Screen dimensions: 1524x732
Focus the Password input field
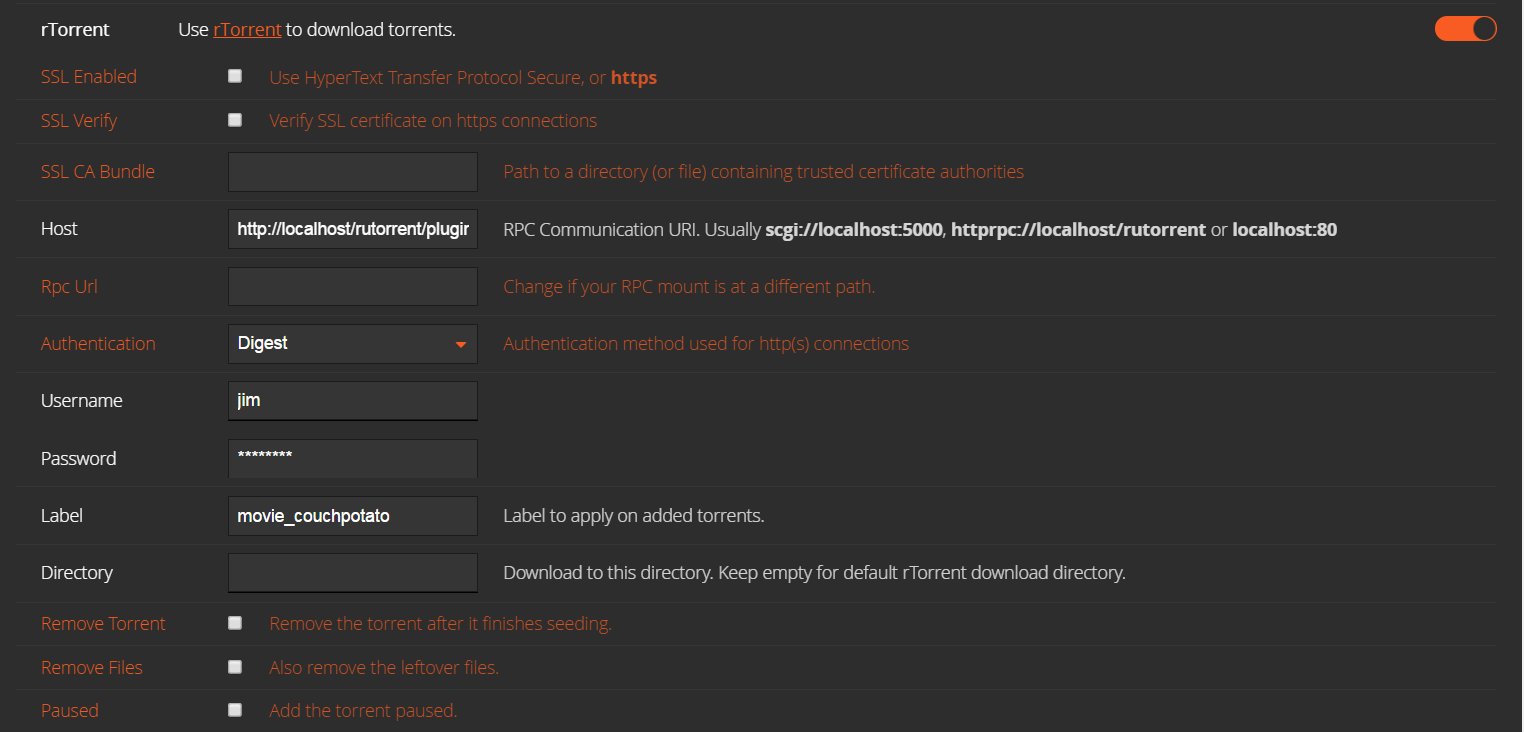pyautogui.click(x=353, y=458)
